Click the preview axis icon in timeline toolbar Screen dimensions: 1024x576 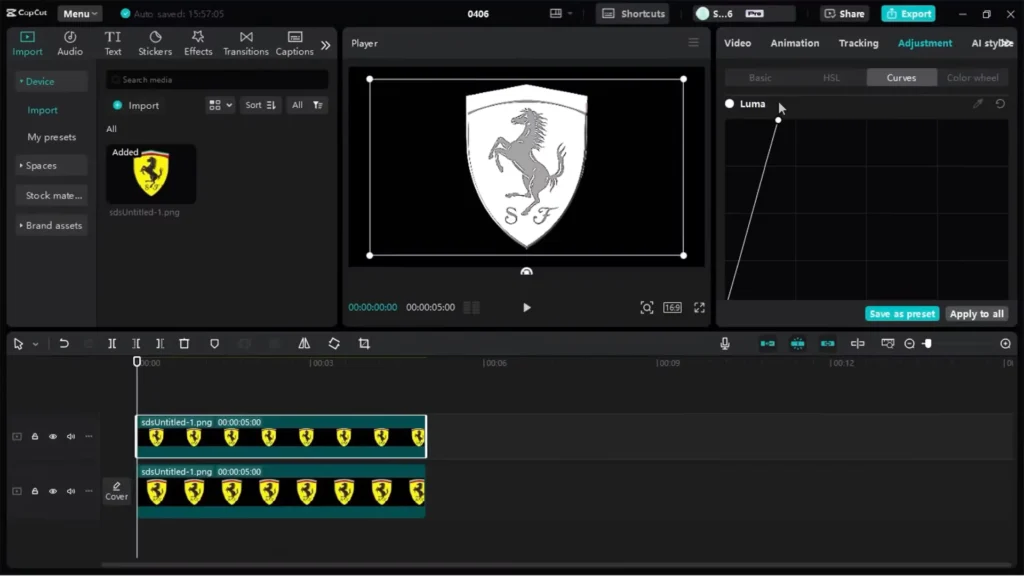857,344
